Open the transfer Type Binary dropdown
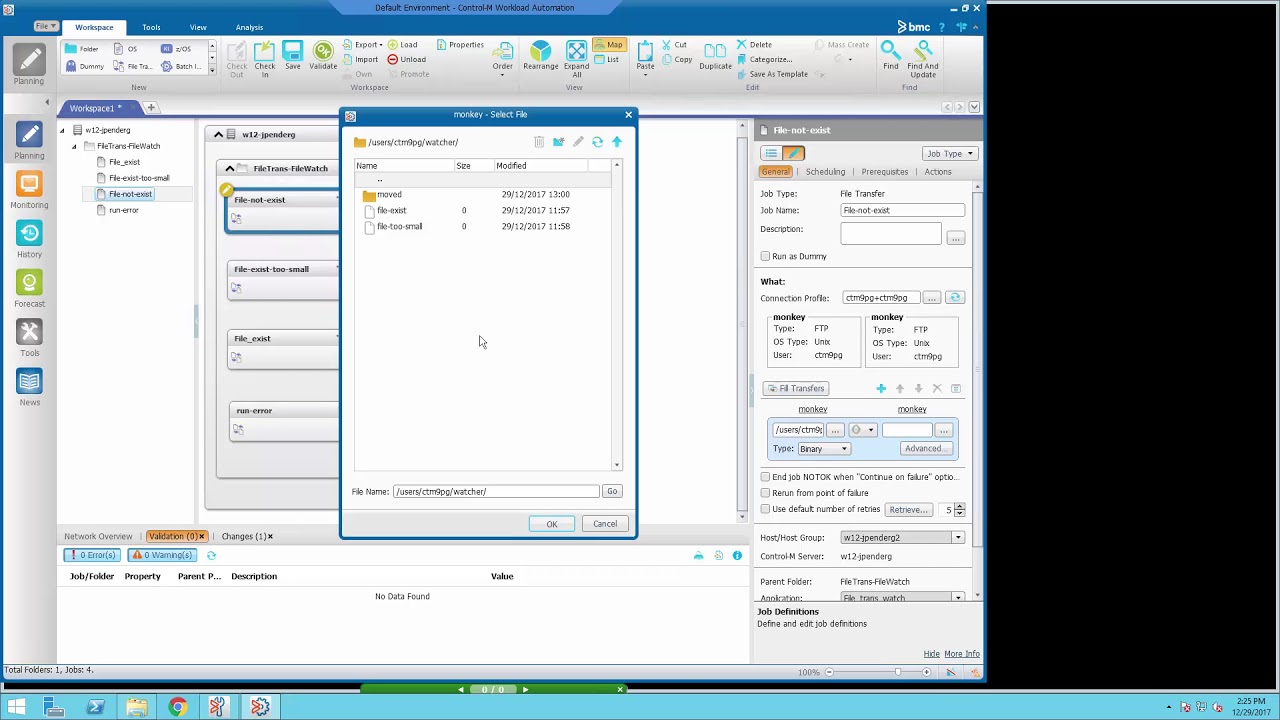This screenshot has height=720, width=1280. pos(824,449)
